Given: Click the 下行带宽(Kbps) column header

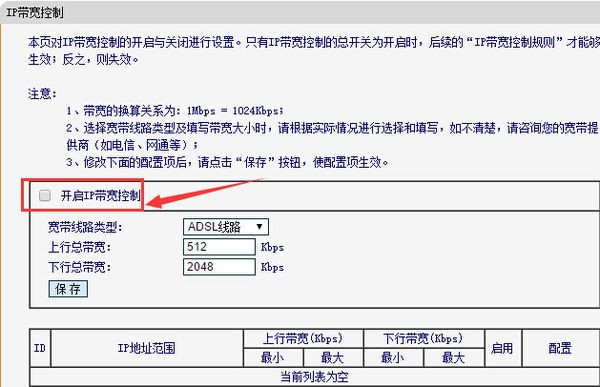Looking at the screenshot, I should [423, 338].
